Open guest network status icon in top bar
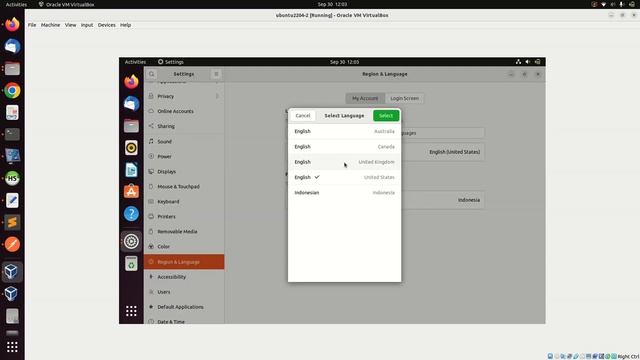640x360 pixels. (x=518, y=62)
